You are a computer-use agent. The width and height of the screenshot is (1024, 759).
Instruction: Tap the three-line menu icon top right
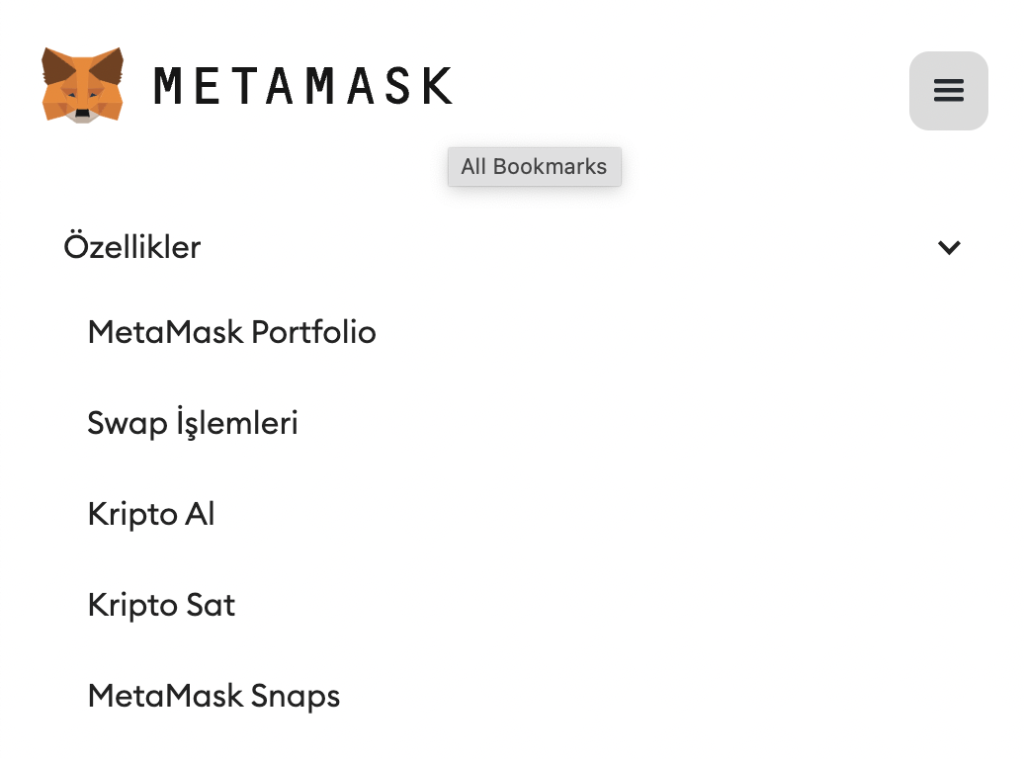[x=947, y=90]
